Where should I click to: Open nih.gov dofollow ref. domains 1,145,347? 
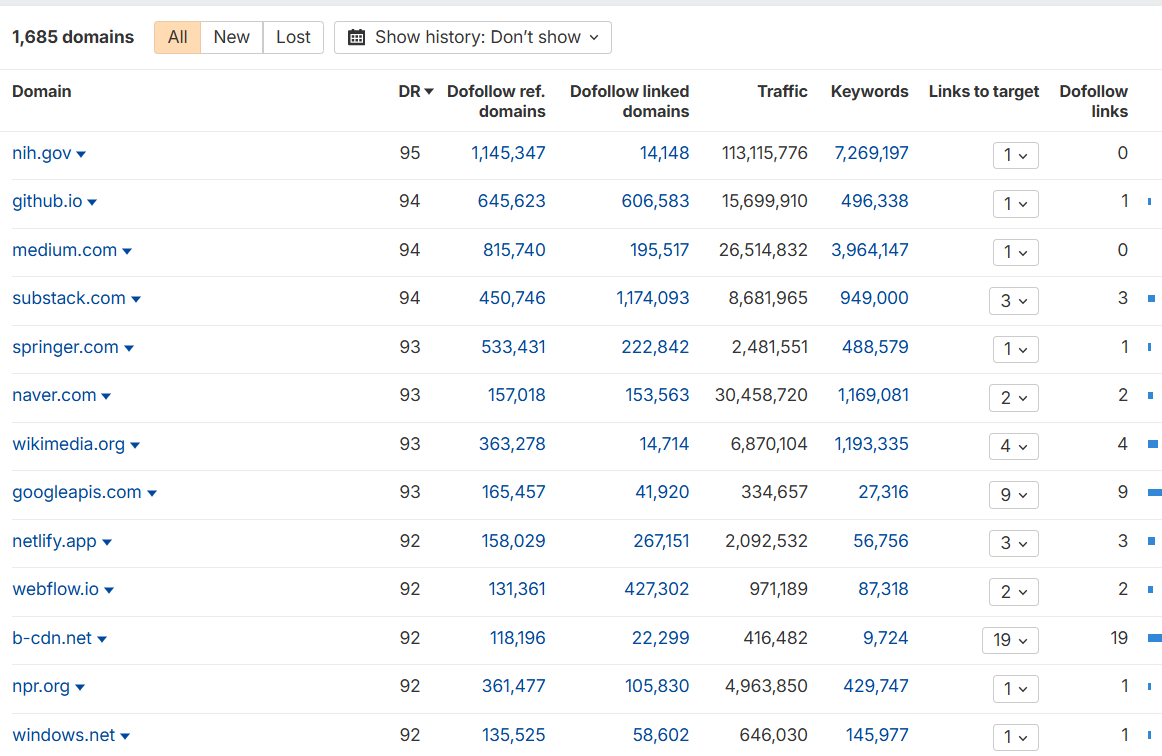508,153
